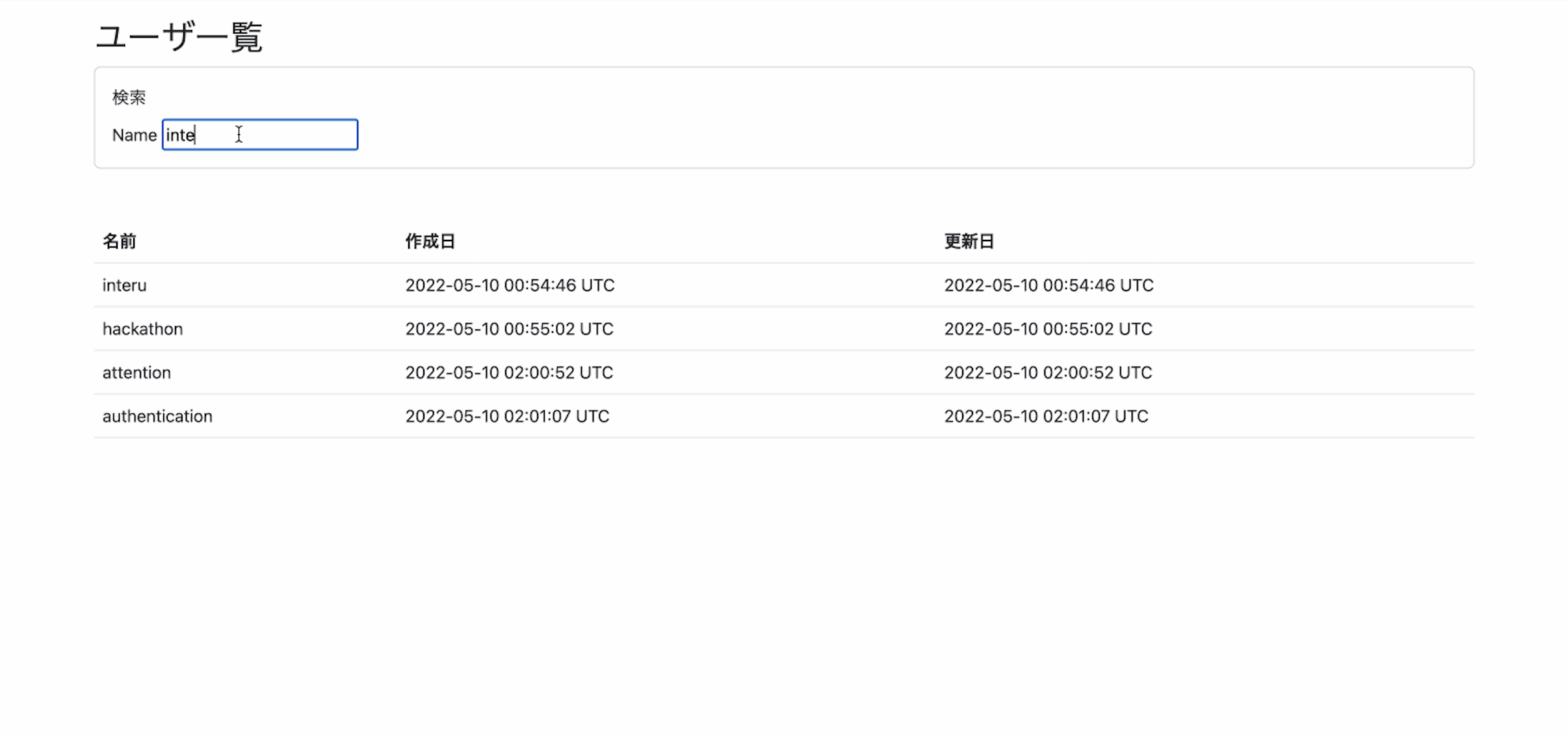This screenshot has height=737, width=1568.
Task: Click interu's creation date 00:54:46 cell
Action: pyautogui.click(x=510, y=285)
